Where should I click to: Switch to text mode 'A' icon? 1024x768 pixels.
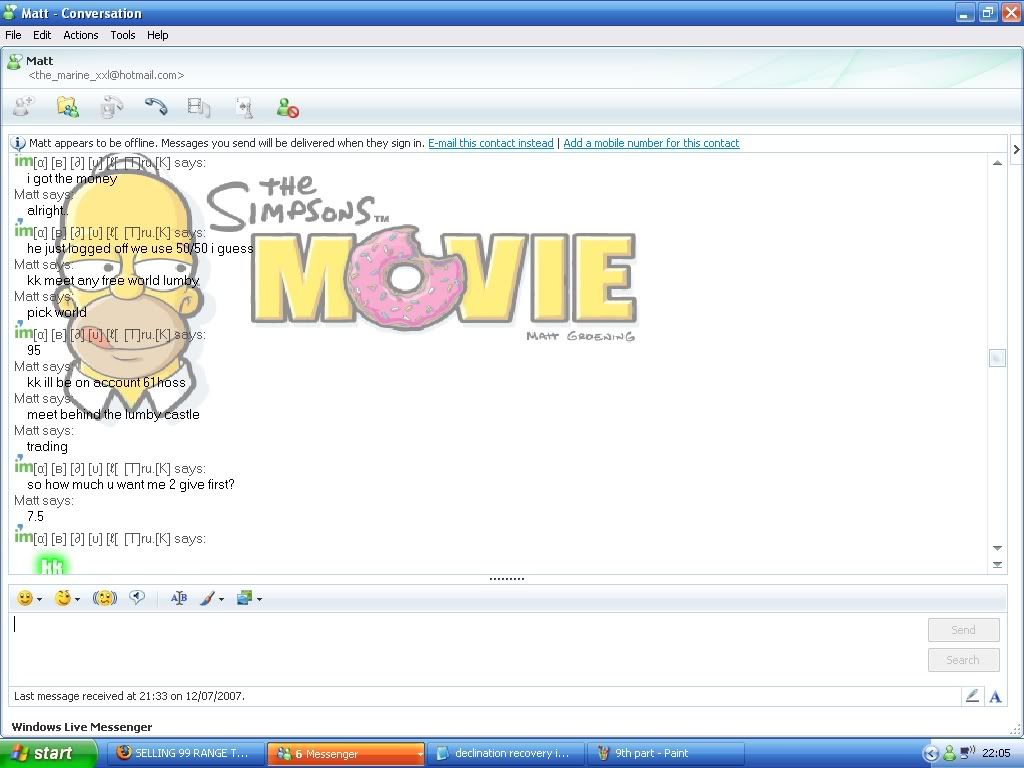(995, 696)
